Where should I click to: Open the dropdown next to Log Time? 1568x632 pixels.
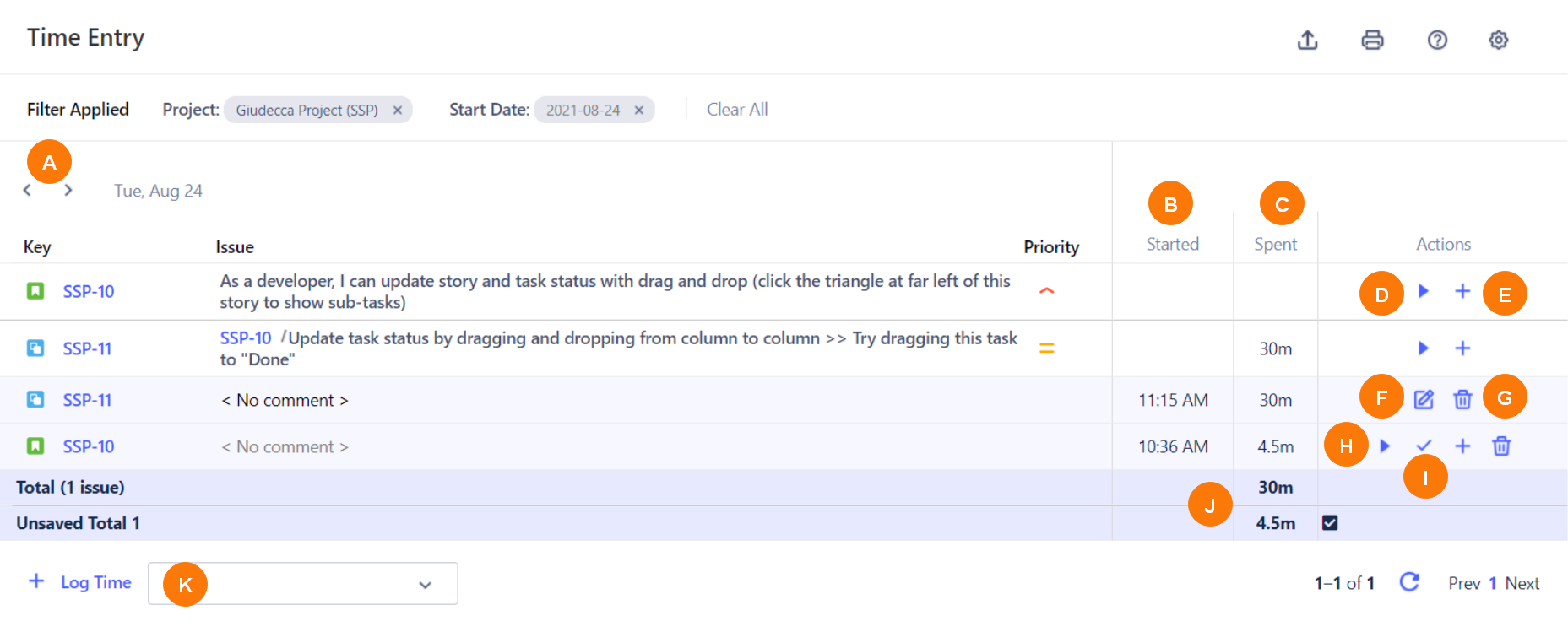425,584
